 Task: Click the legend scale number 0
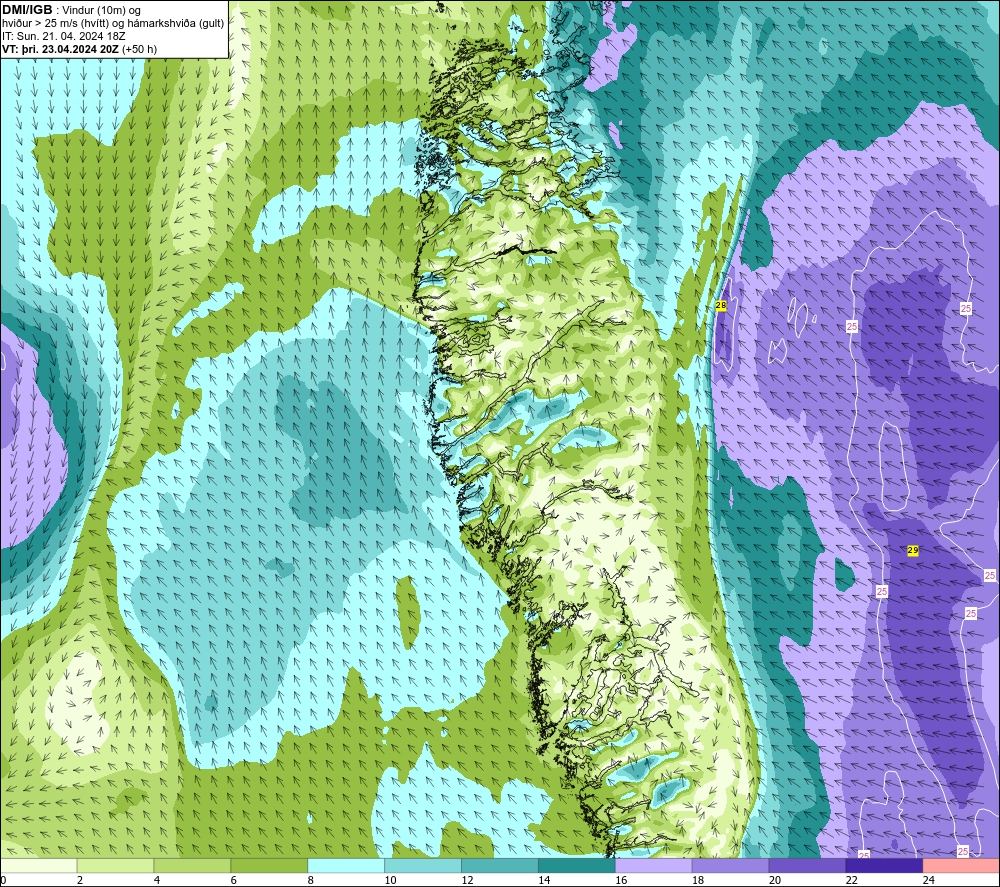click(x=4, y=880)
